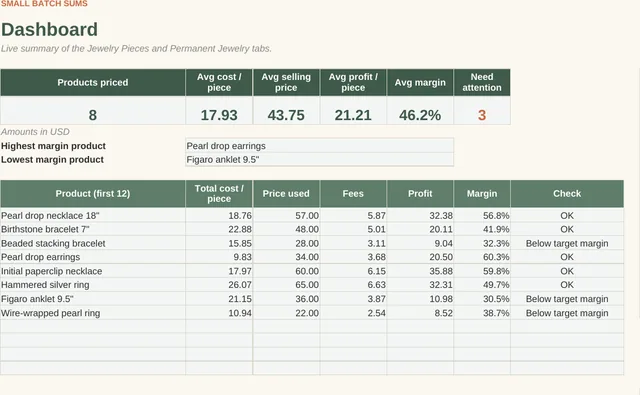
Task: Click the fees value 5.87
Action: (376, 215)
